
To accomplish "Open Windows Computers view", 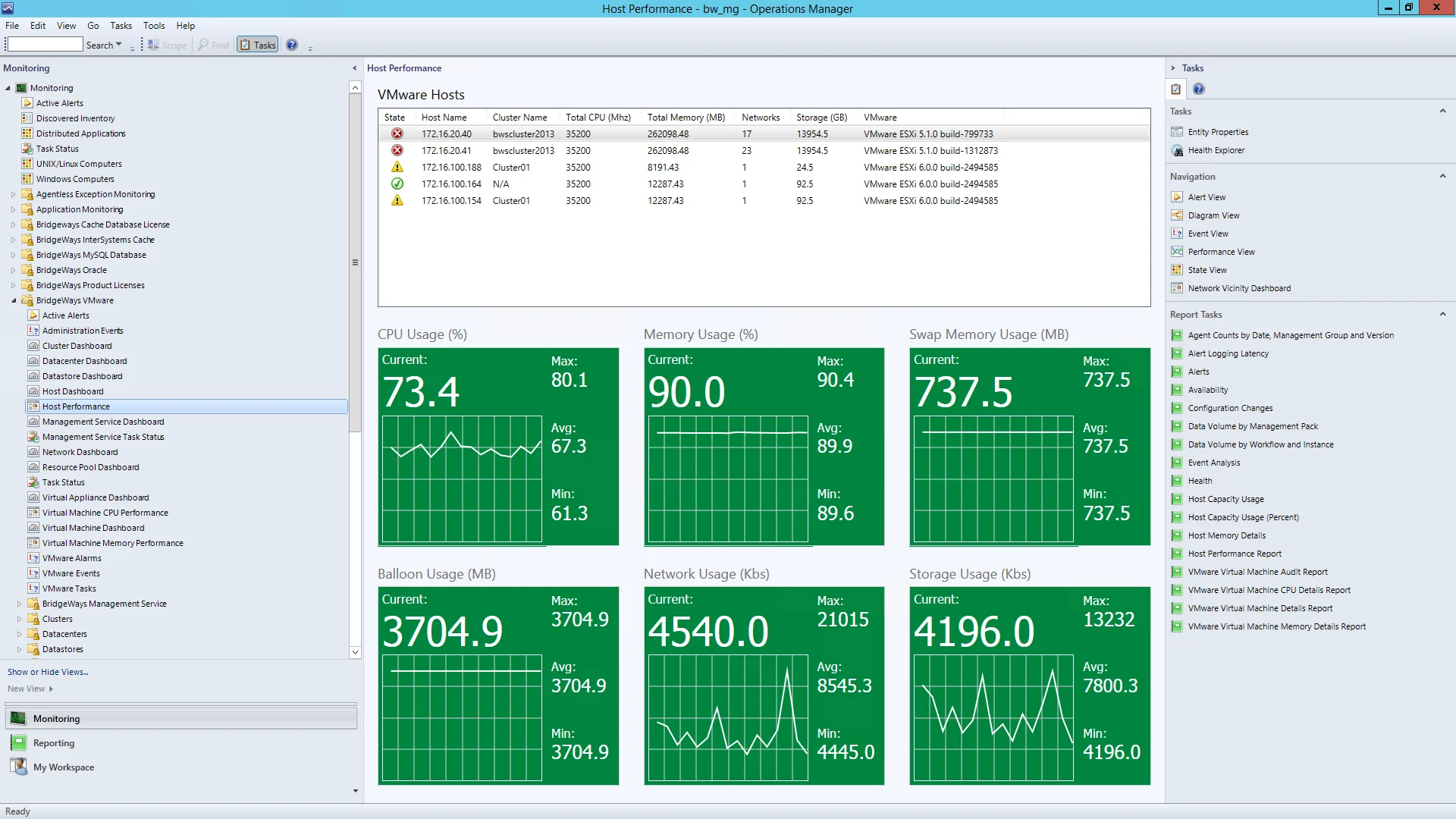I will [x=75, y=179].
